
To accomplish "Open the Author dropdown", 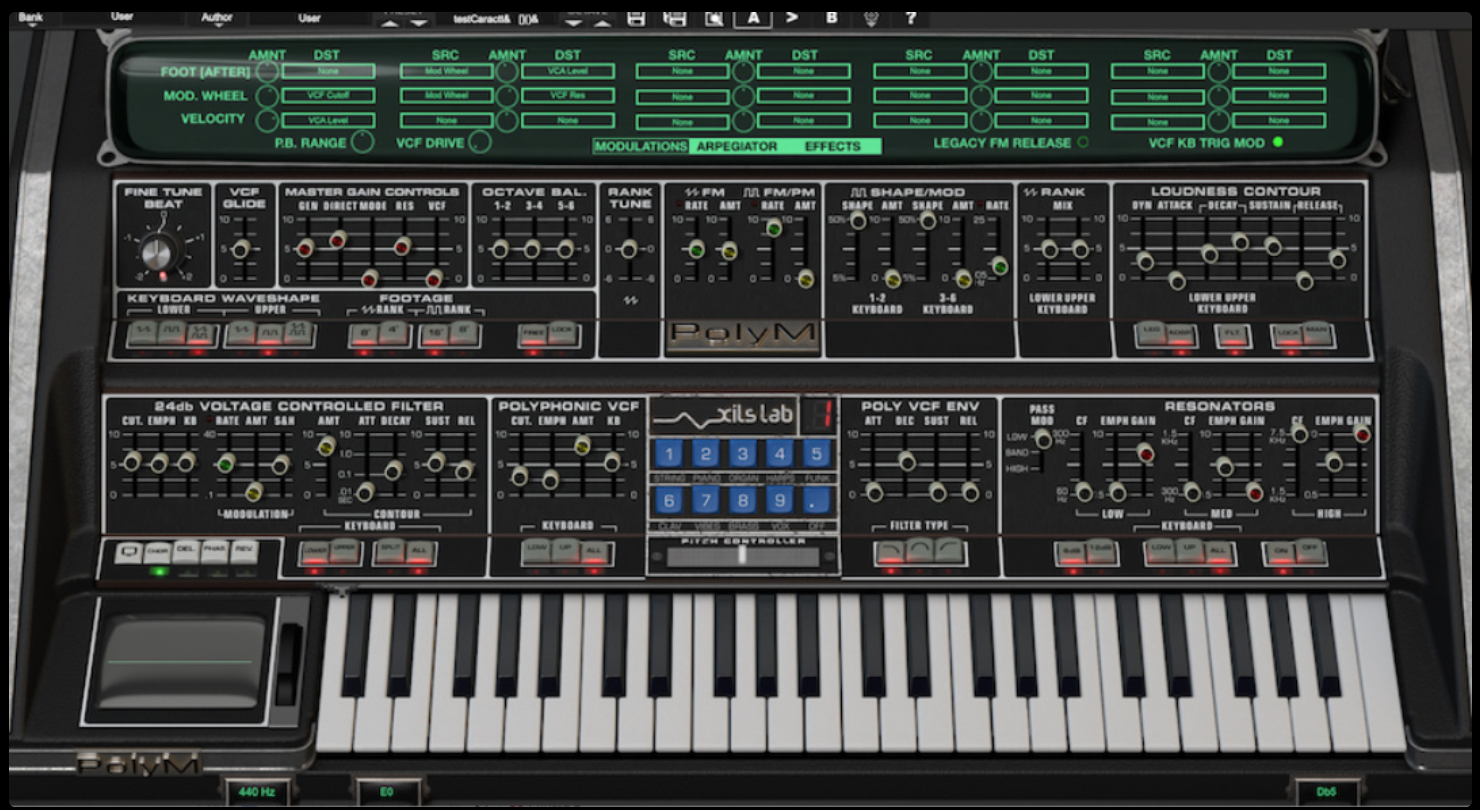I will pos(217,18).
